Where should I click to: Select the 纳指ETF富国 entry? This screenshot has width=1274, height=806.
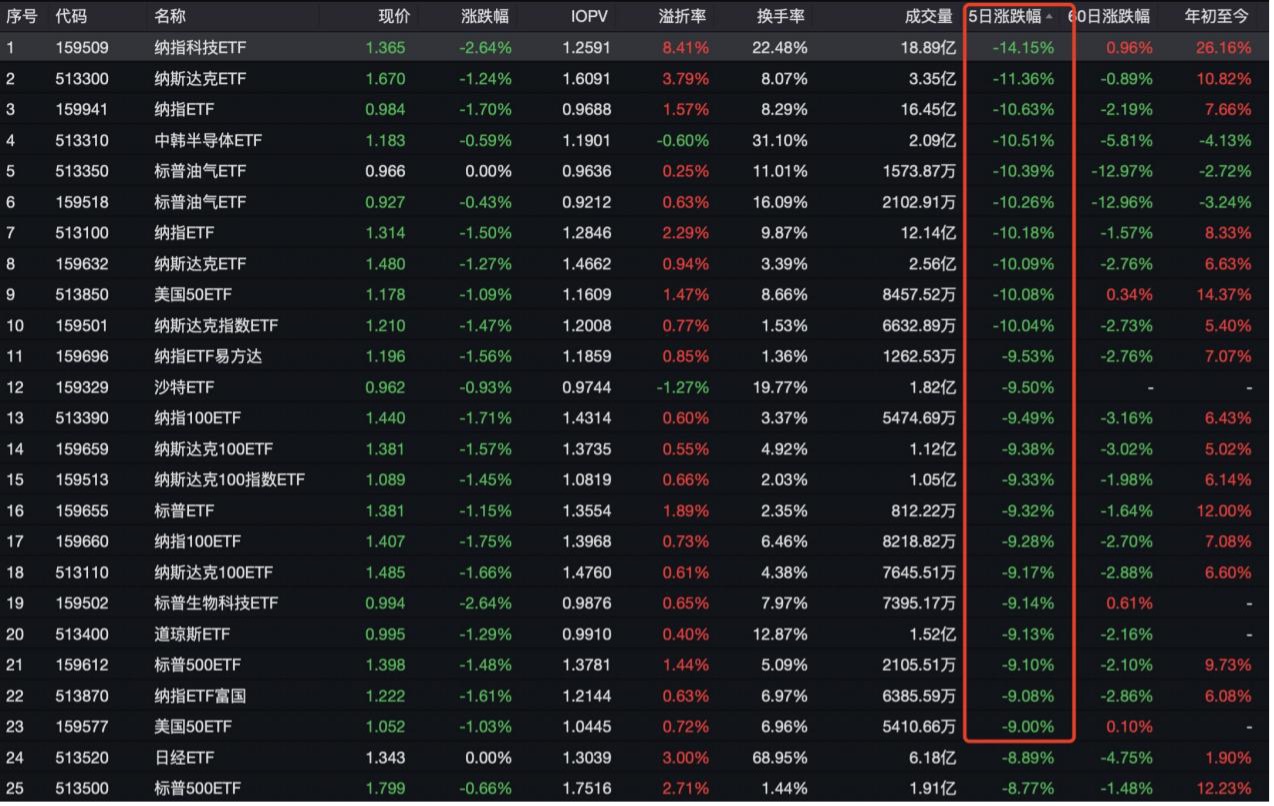(200, 696)
